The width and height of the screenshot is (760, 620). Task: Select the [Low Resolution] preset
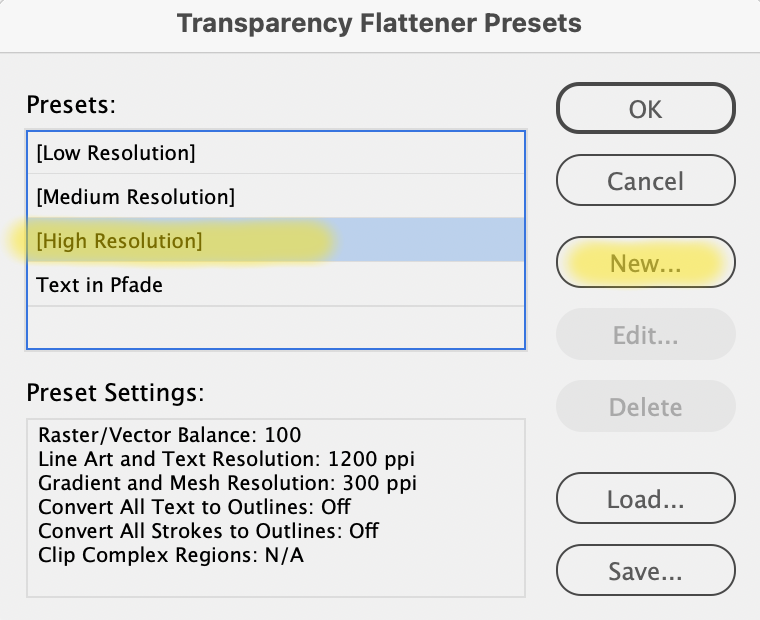[276, 153]
